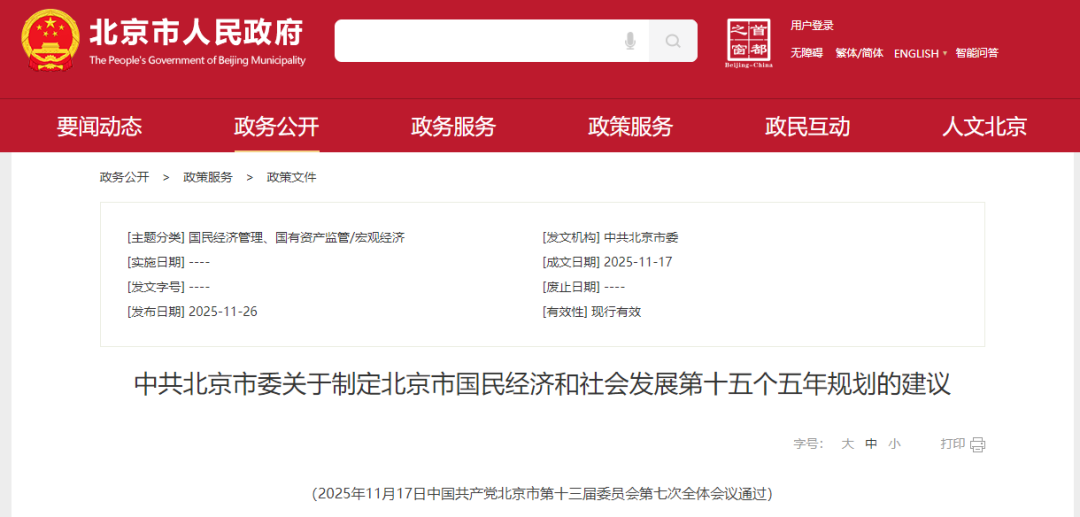Click the 用户登录 login link
The width and height of the screenshot is (1080, 517).
pos(812,26)
